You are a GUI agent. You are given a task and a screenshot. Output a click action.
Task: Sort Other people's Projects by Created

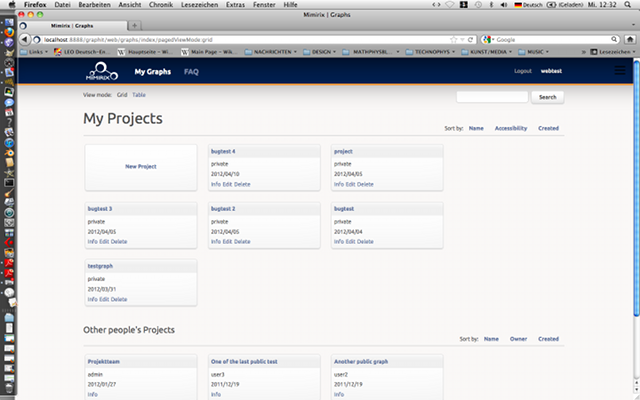[x=548, y=339]
